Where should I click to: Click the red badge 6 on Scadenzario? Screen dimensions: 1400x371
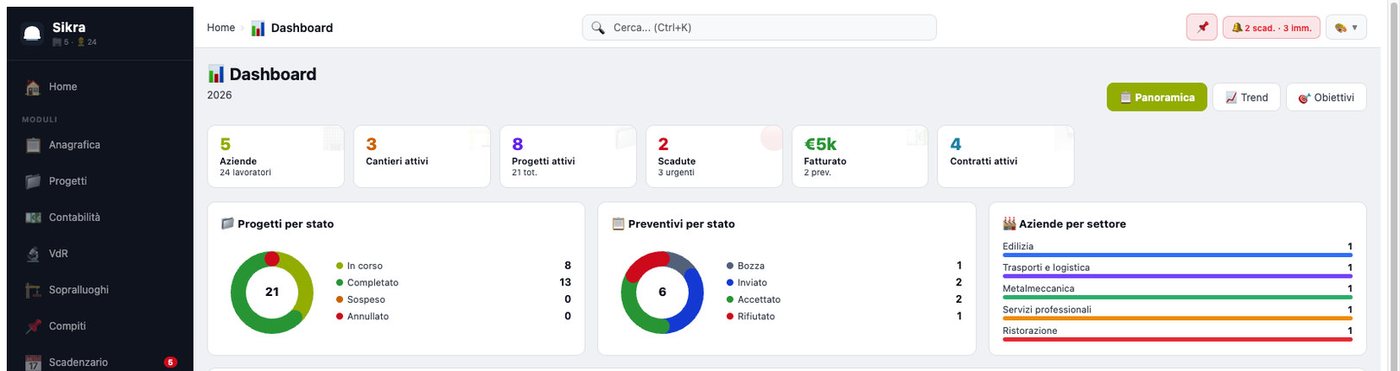(170, 362)
